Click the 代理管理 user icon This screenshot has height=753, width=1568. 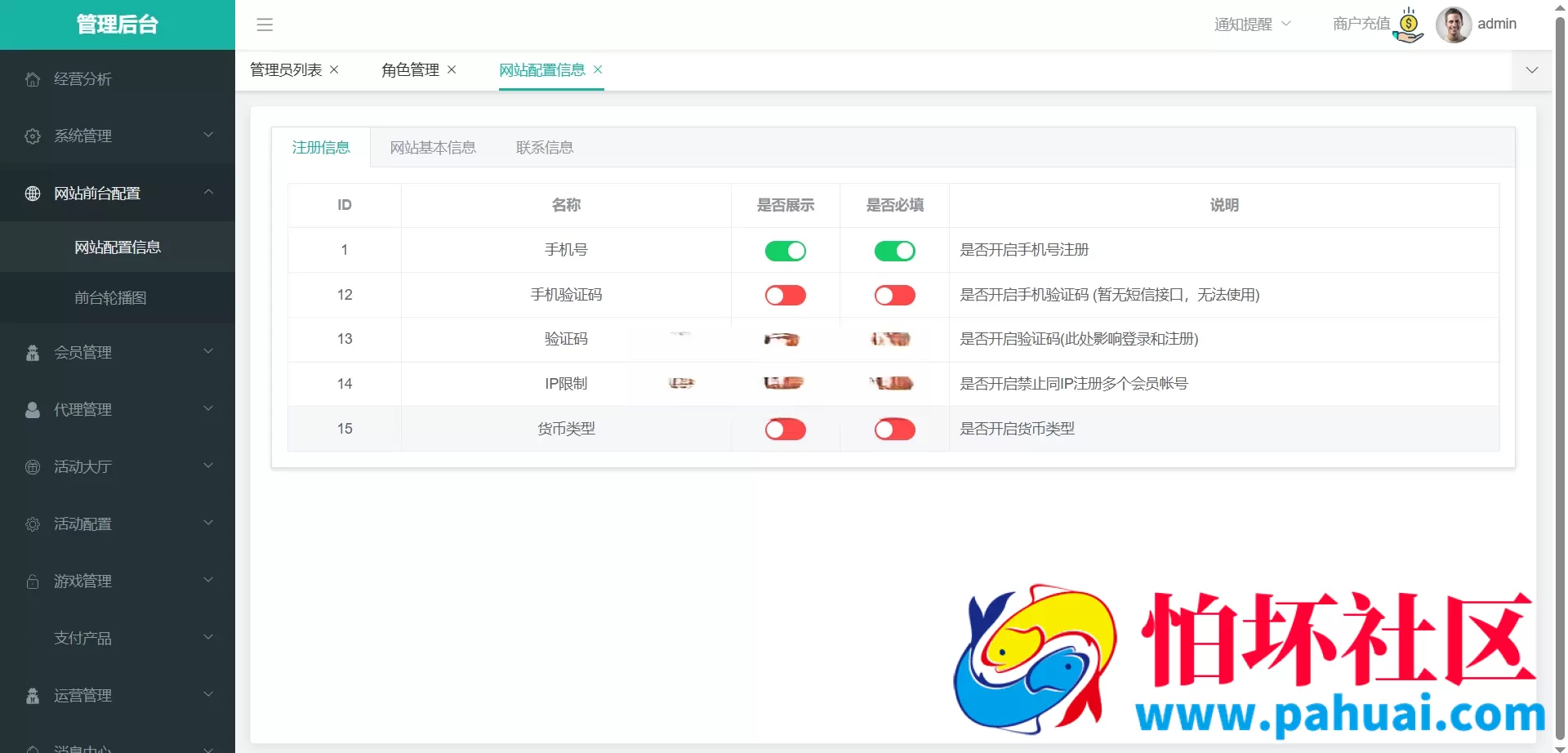coord(33,410)
